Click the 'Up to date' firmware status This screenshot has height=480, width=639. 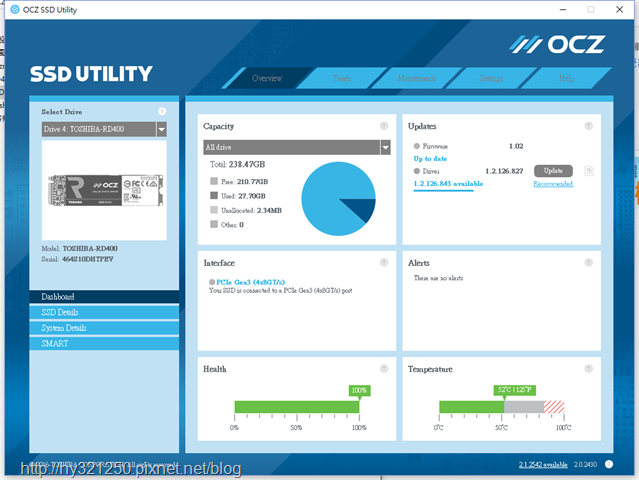click(x=430, y=159)
